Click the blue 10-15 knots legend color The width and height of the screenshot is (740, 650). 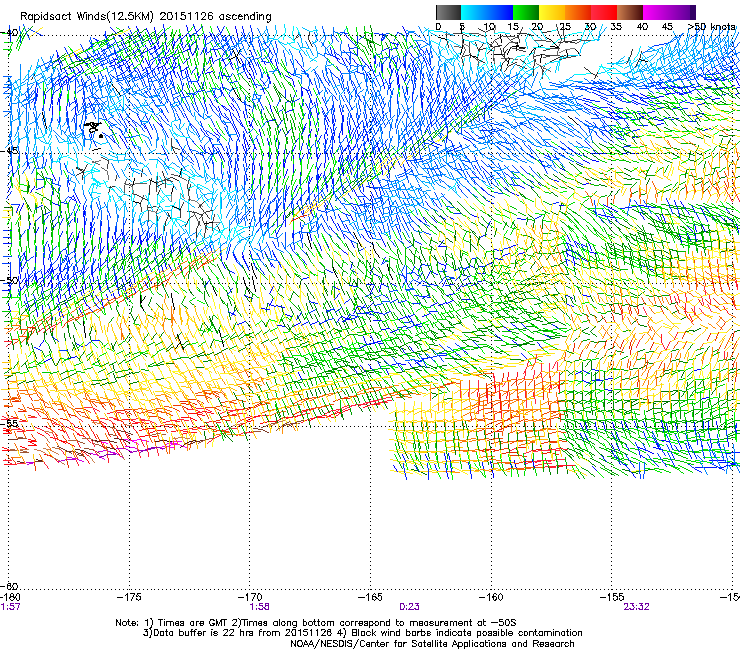(x=500, y=12)
